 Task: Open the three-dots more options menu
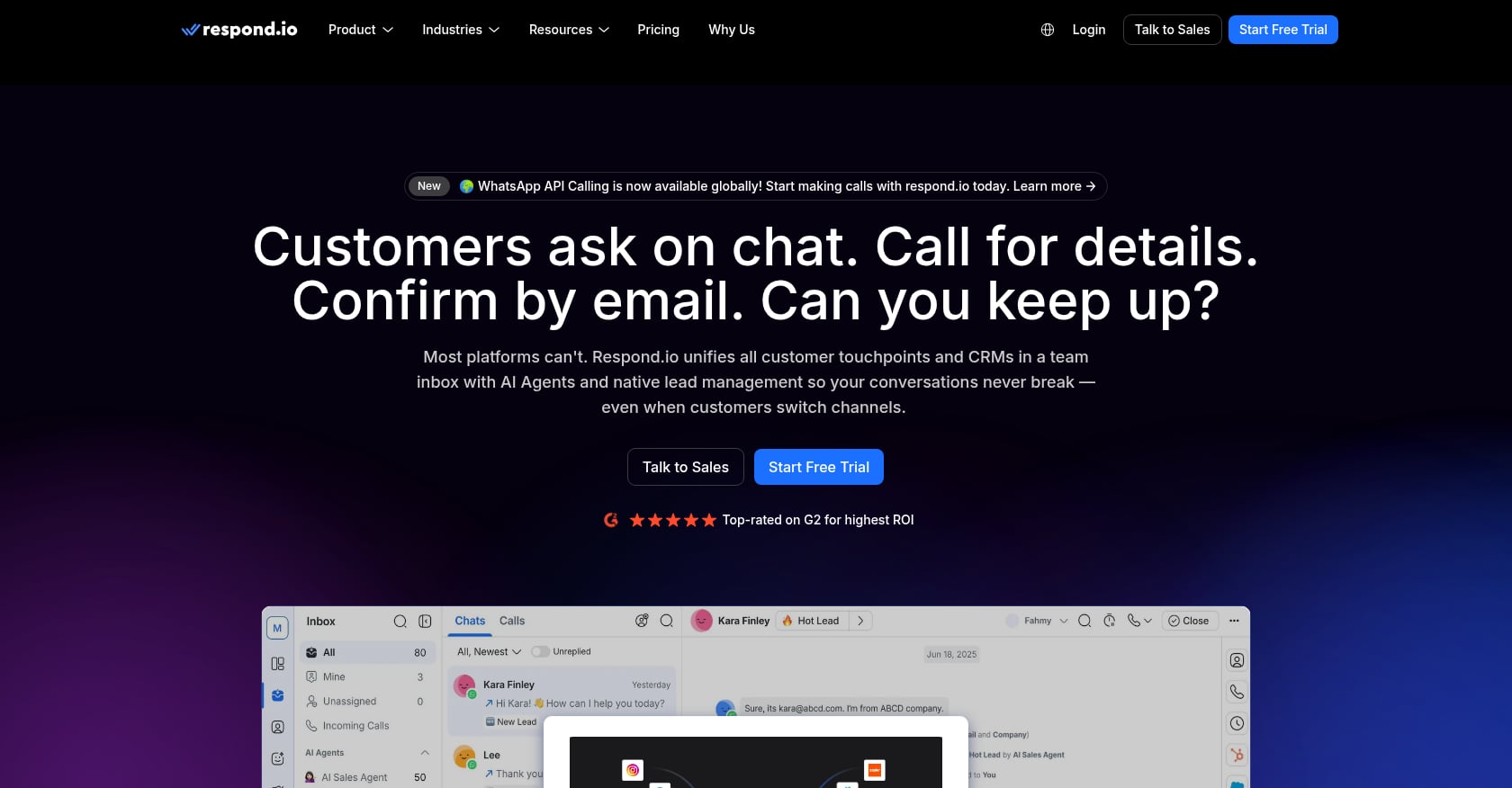pos(1234,621)
